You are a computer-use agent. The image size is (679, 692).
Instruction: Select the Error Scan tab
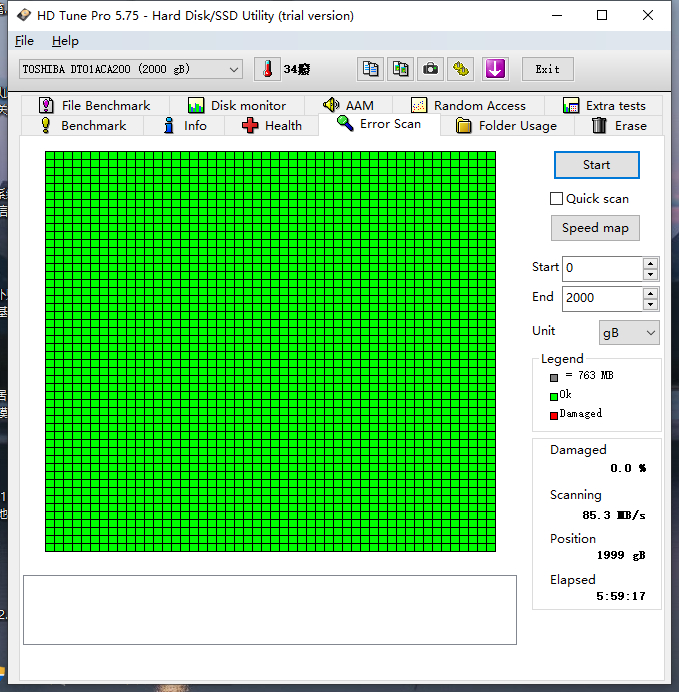[x=379, y=124]
